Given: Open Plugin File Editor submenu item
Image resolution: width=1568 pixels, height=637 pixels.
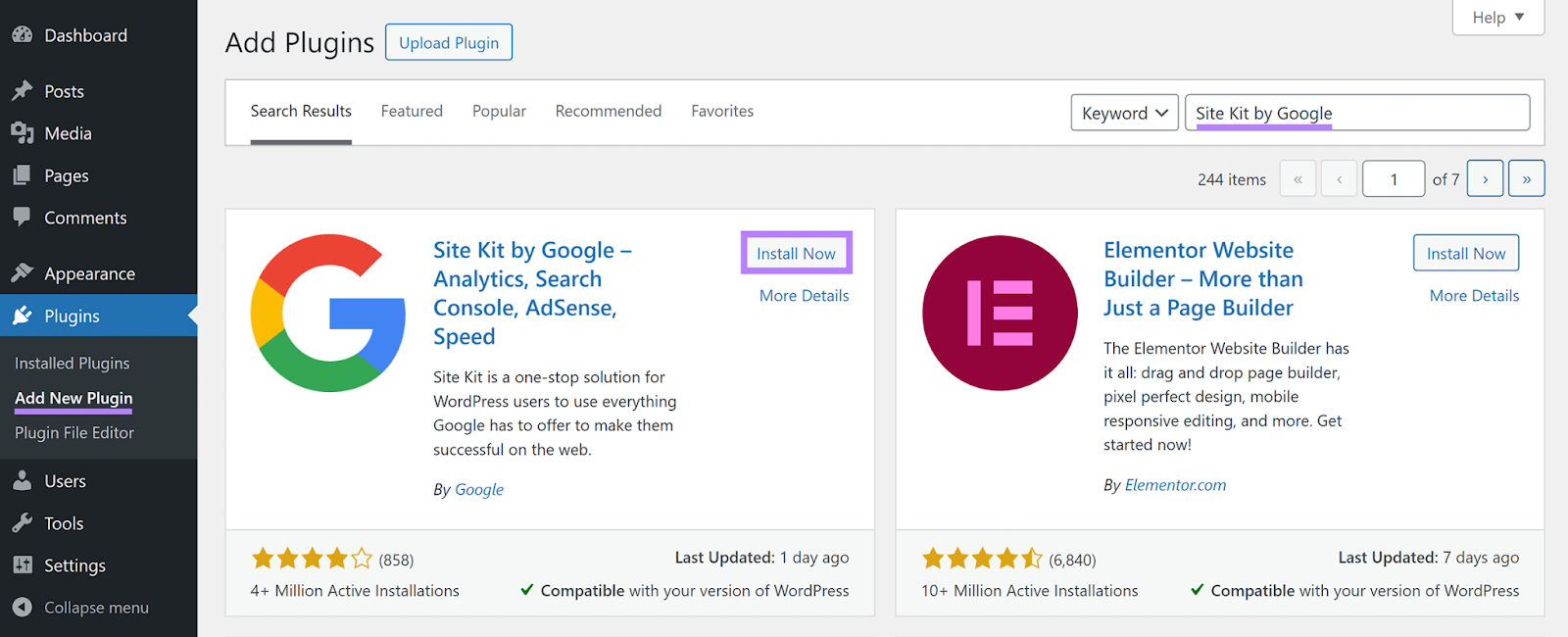Looking at the screenshot, I should click(74, 432).
